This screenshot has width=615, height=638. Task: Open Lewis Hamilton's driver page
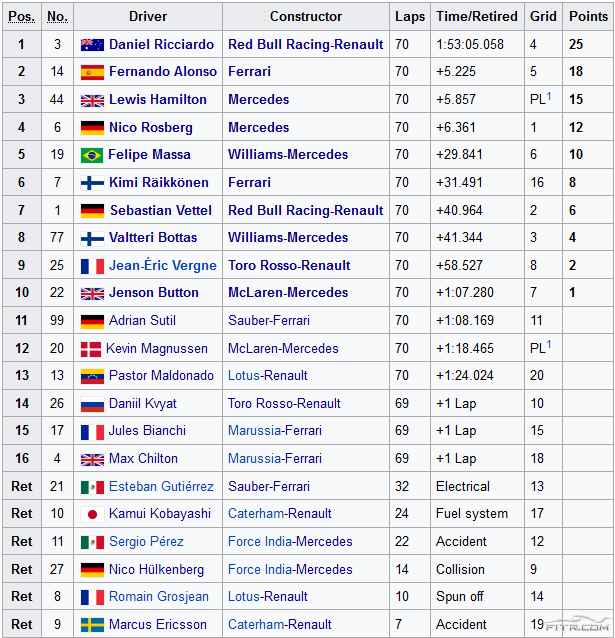[x=158, y=100]
